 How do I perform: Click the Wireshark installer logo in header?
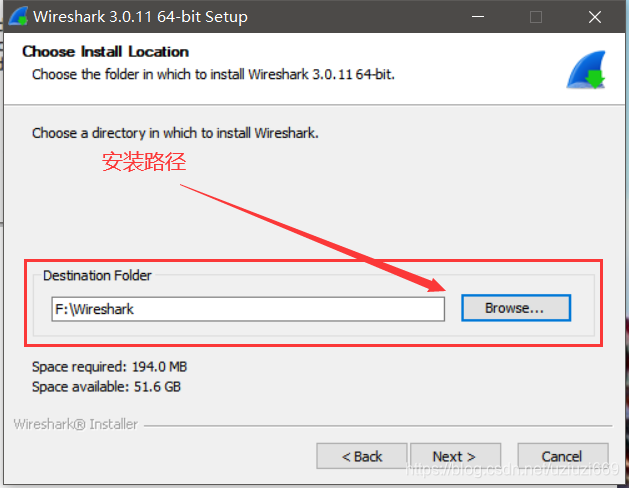pos(586,69)
